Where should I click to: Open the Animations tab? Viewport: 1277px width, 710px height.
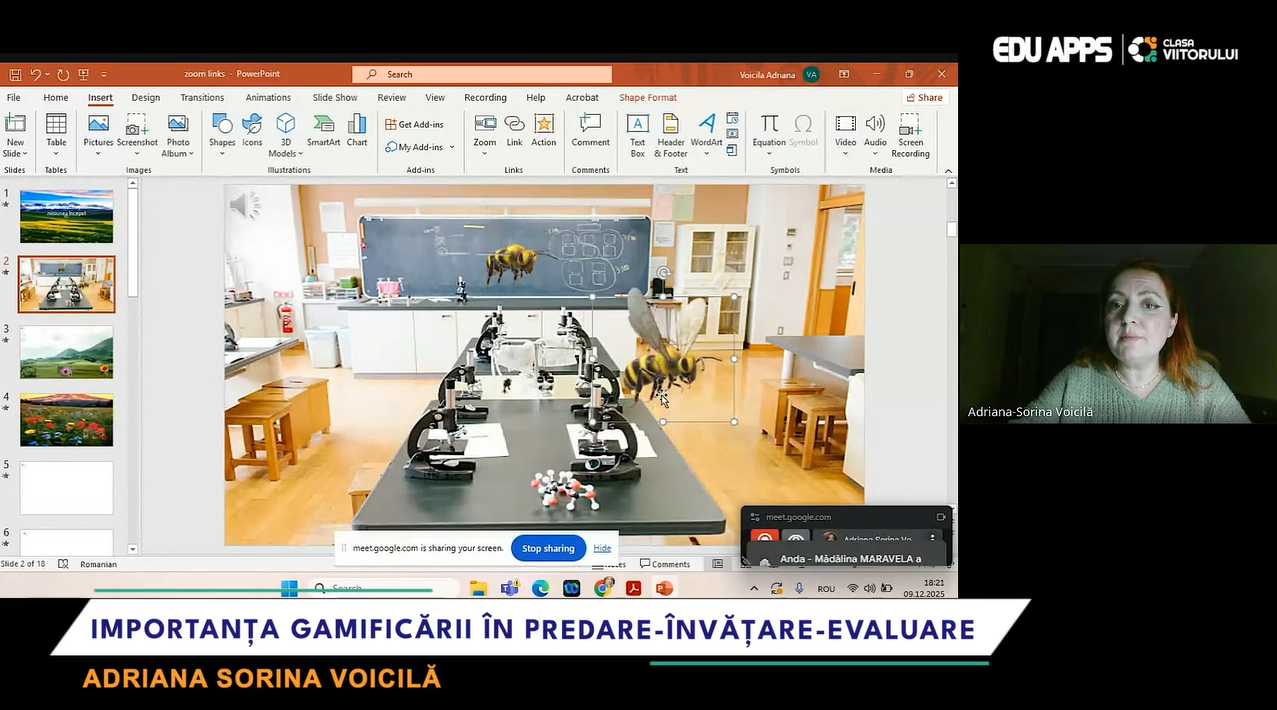coord(268,98)
